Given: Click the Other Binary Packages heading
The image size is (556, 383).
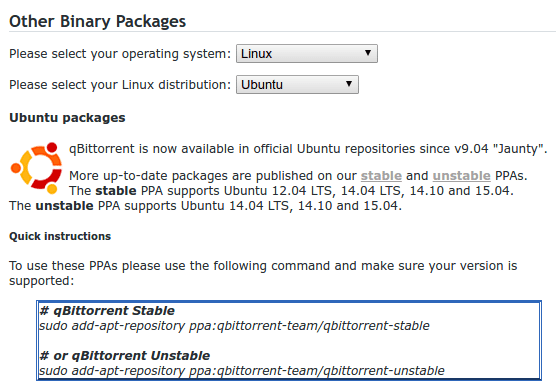Looking at the screenshot, I should 98,21.
